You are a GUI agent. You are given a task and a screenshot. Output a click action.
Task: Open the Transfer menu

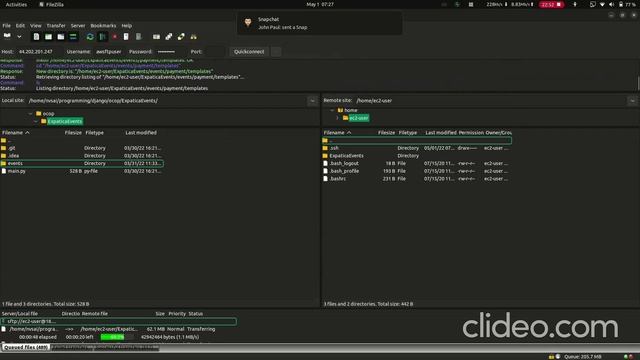click(56, 25)
